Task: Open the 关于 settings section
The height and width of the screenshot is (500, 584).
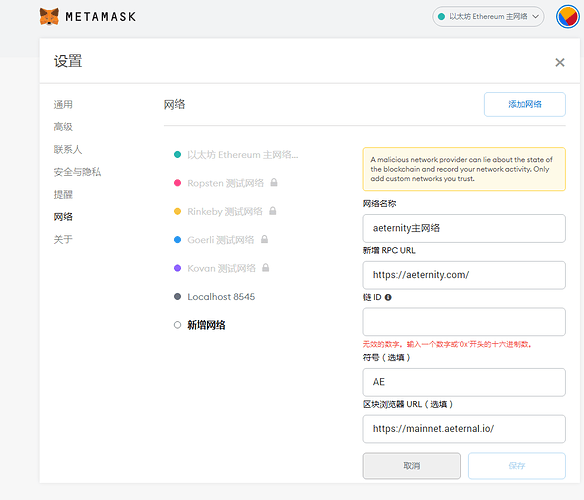Action: pyautogui.click(x=63, y=239)
